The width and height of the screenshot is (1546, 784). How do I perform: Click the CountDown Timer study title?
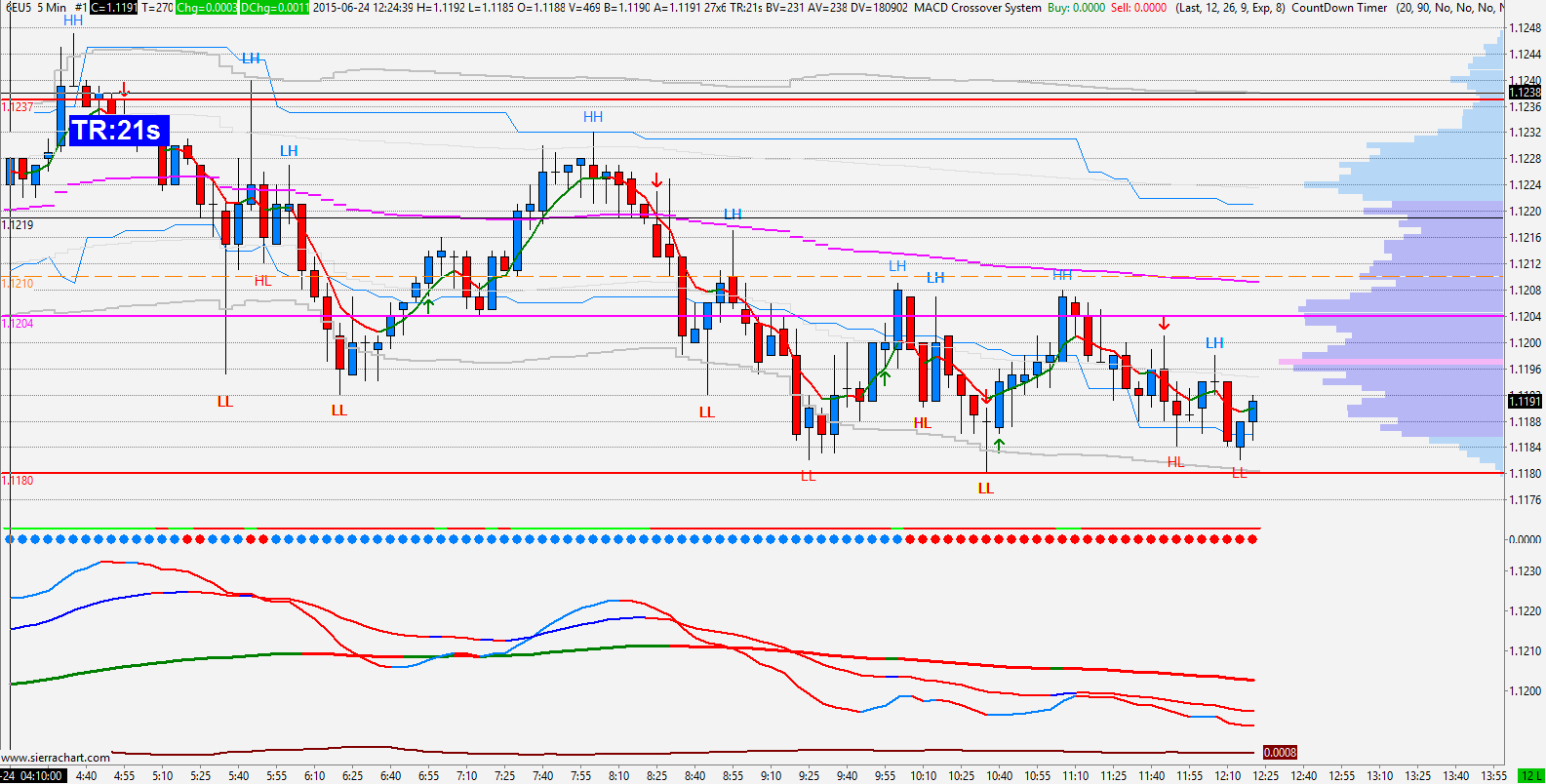1339,7
